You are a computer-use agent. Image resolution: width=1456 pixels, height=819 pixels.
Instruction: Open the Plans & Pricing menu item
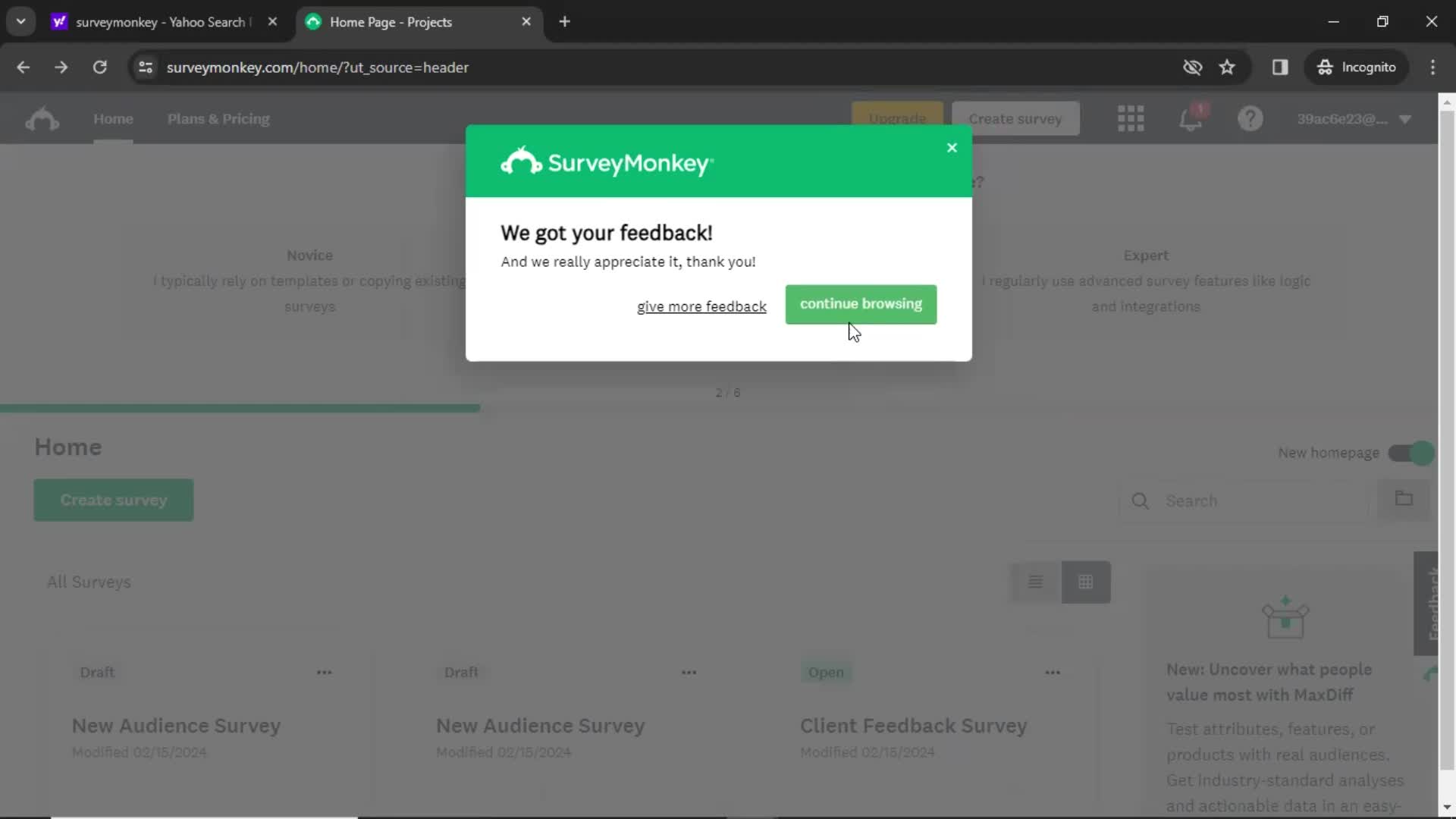218,119
